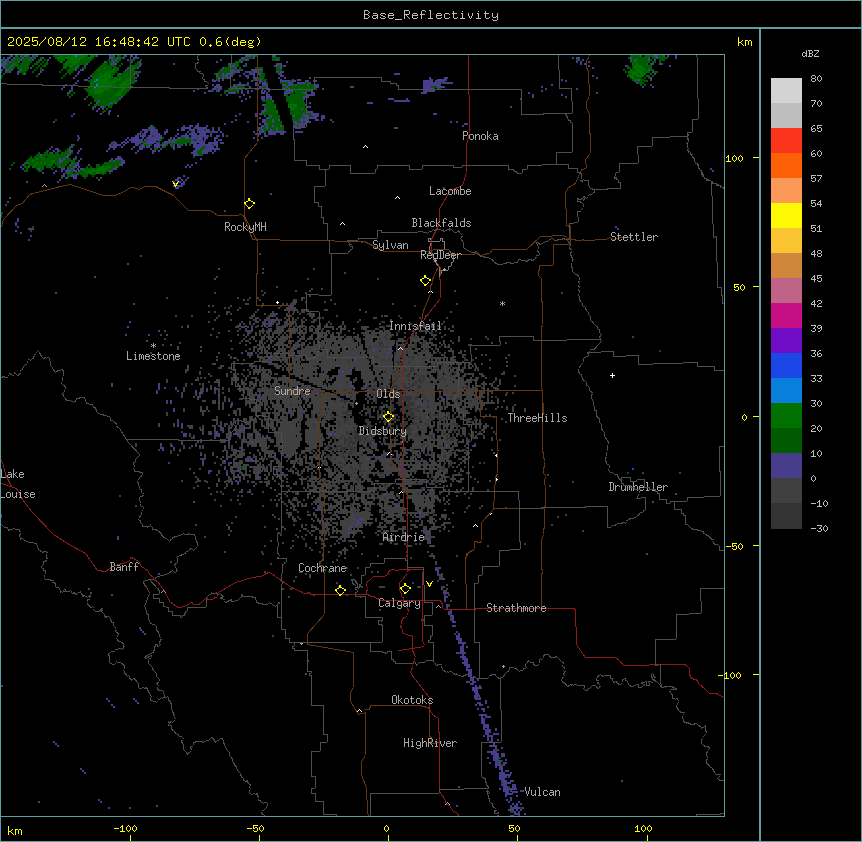The image size is (862, 842).
Task: Click the pink 42-45 dBZ legend swatch
Action: (786, 291)
